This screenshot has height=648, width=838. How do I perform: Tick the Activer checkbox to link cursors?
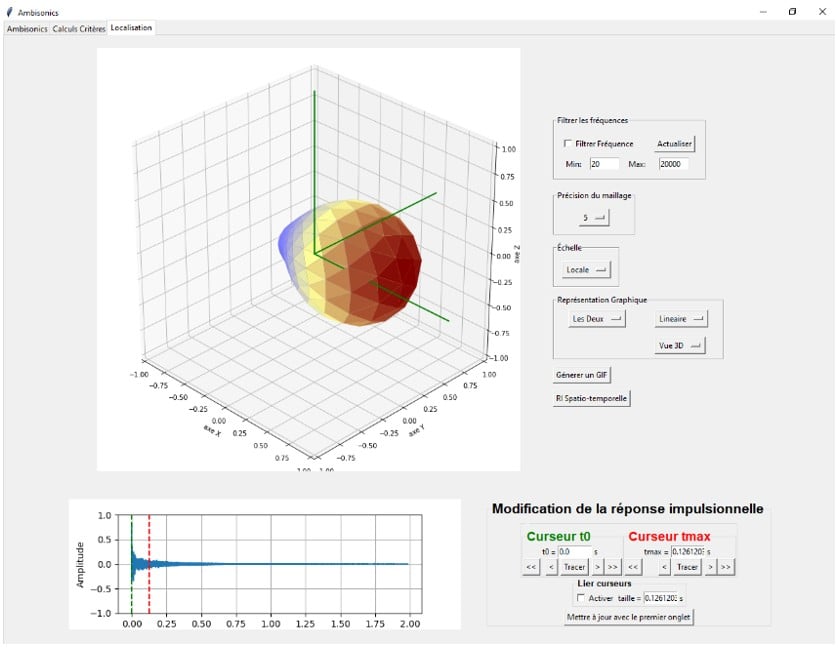582,598
